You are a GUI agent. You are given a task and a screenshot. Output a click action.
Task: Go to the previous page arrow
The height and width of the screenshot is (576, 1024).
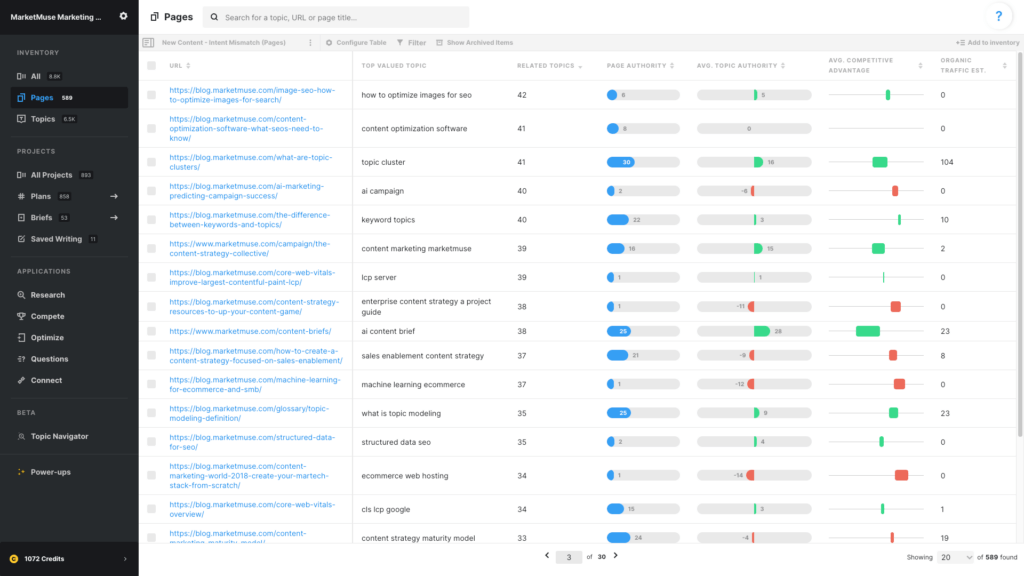point(547,556)
